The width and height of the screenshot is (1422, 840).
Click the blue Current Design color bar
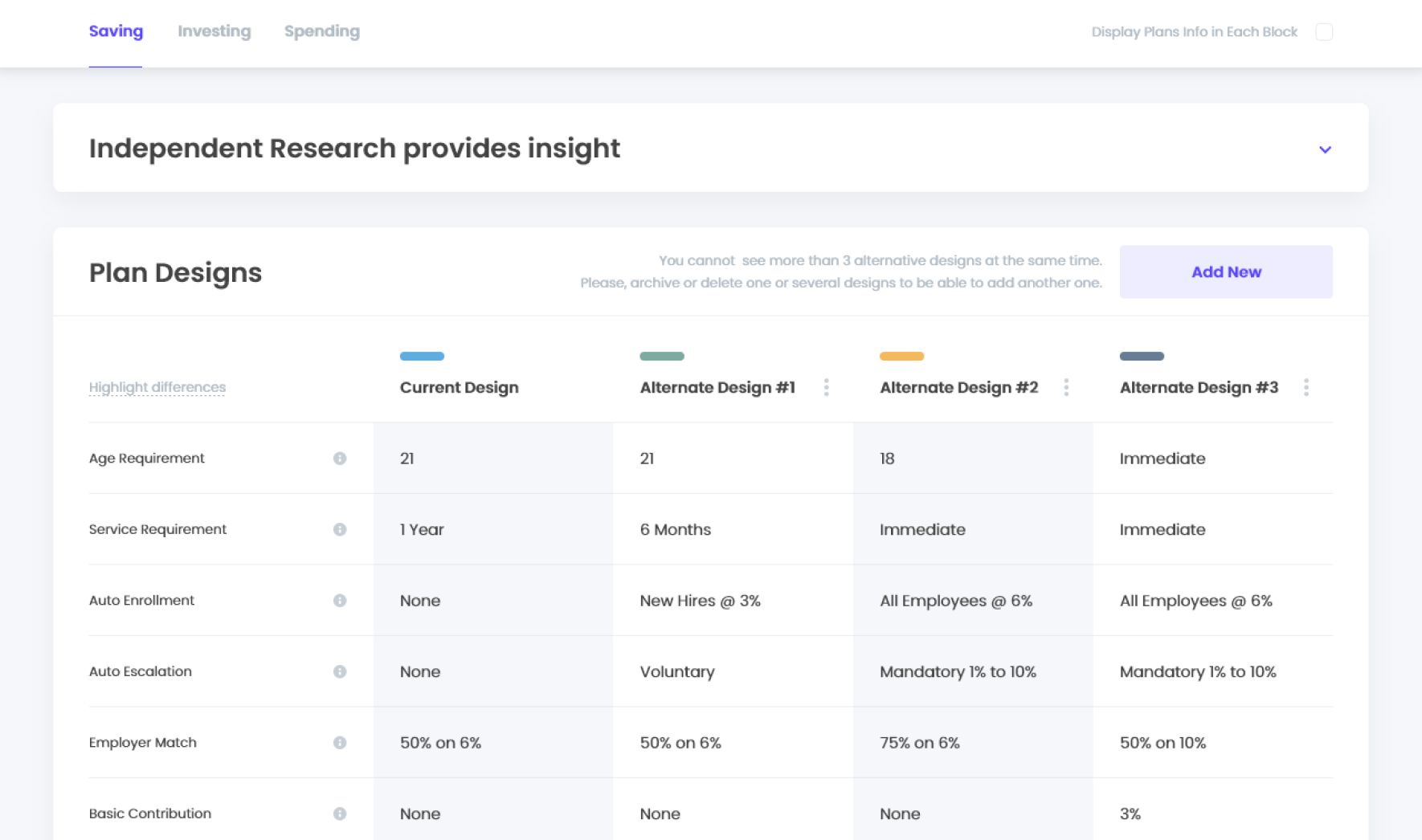422,356
